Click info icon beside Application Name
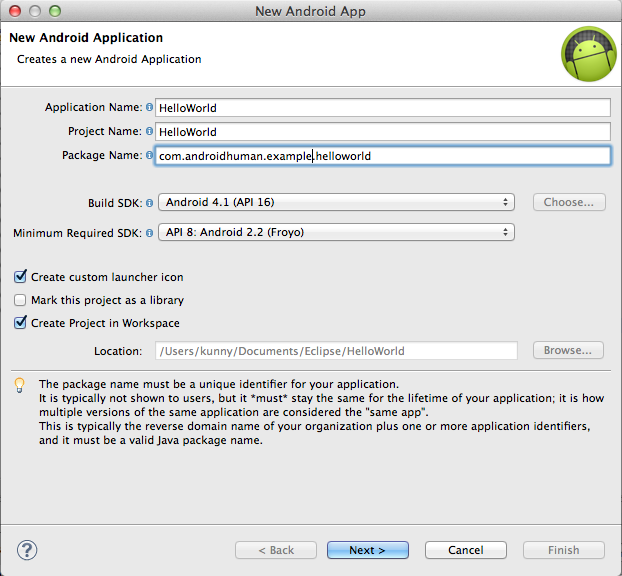 pyautogui.click(x=149, y=107)
